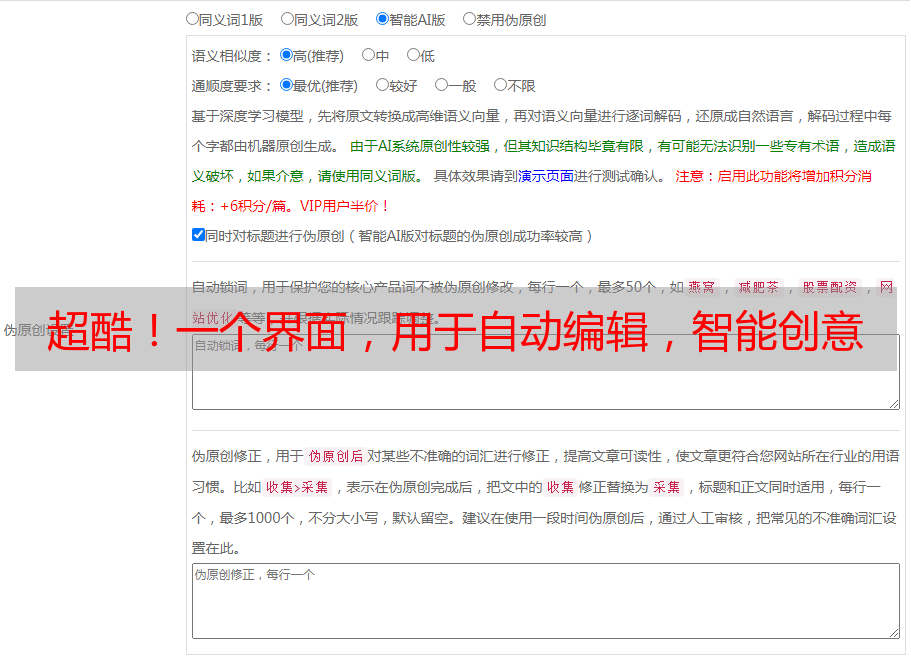Click into the 伪原创修正 text area
Image resolution: width=911 pixels, height=658 pixels.
[546, 601]
